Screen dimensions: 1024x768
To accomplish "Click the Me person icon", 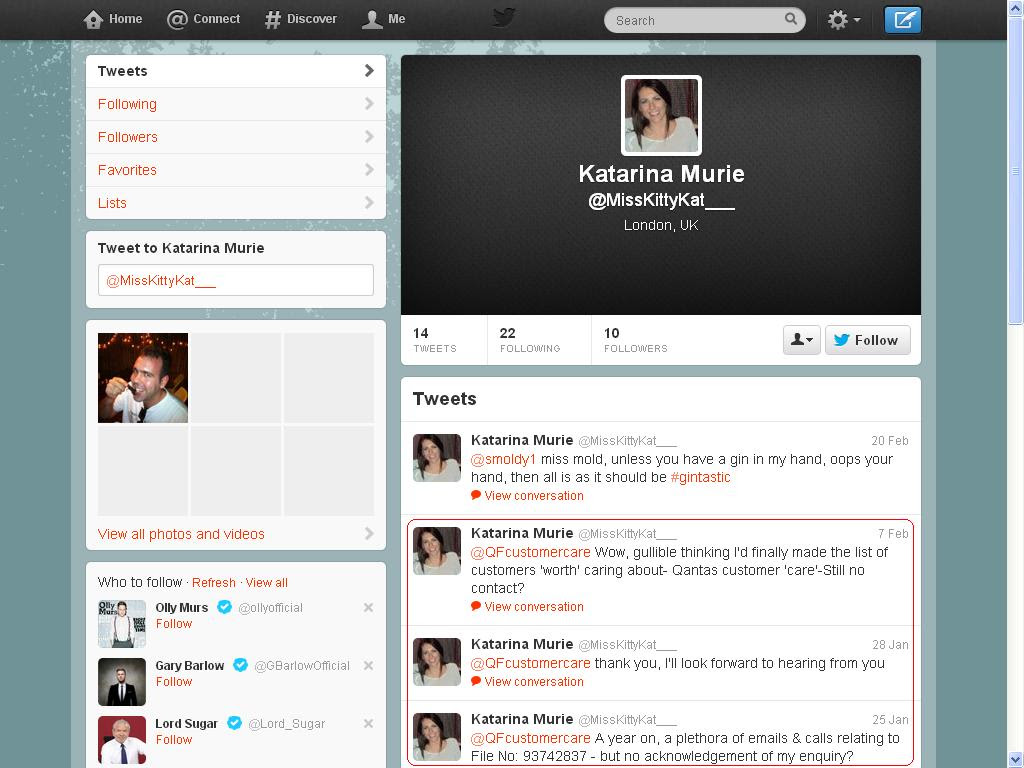I will 372,20.
